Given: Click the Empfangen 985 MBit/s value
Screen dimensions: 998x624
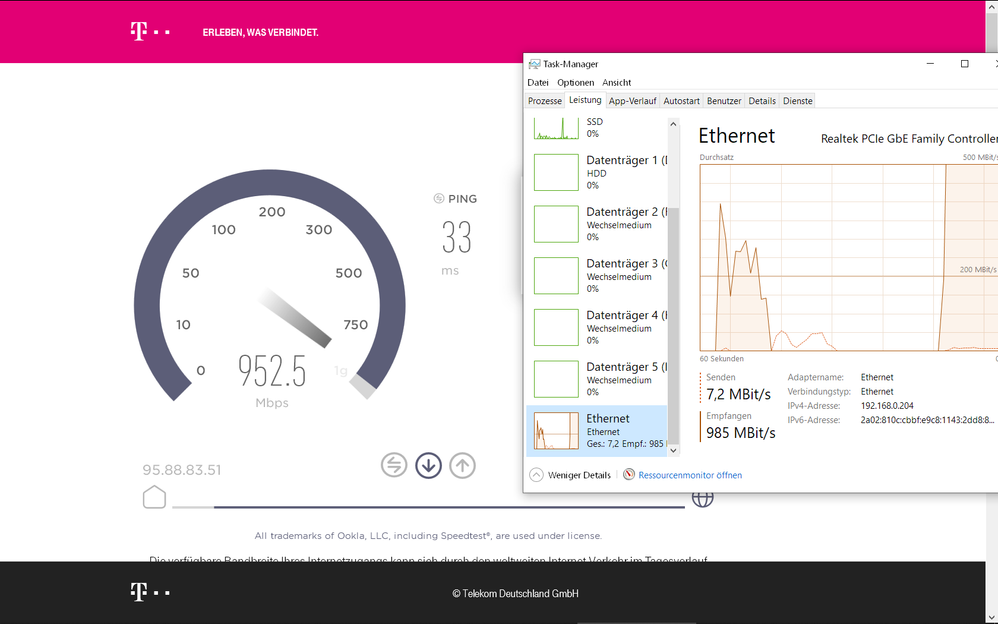Looking at the screenshot, I should 741,433.
